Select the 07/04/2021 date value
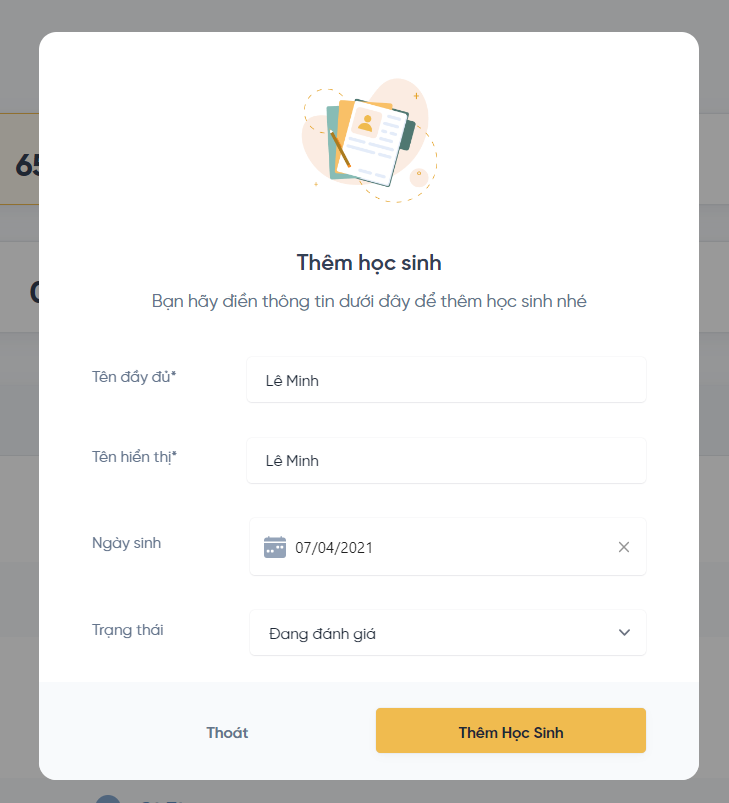The height and width of the screenshot is (803, 729). tap(334, 548)
